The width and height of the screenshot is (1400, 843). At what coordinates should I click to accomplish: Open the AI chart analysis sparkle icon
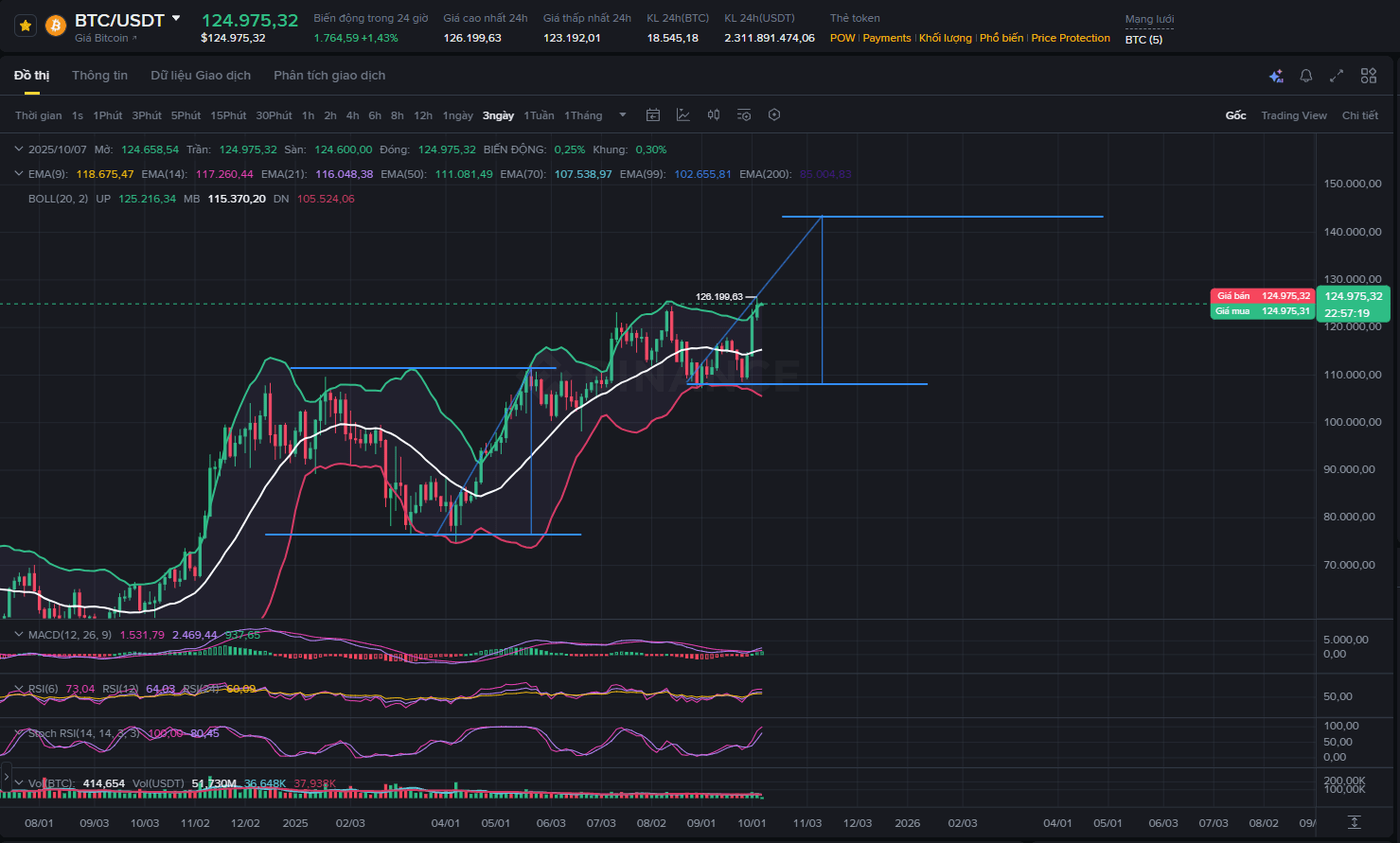tap(1276, 76)
